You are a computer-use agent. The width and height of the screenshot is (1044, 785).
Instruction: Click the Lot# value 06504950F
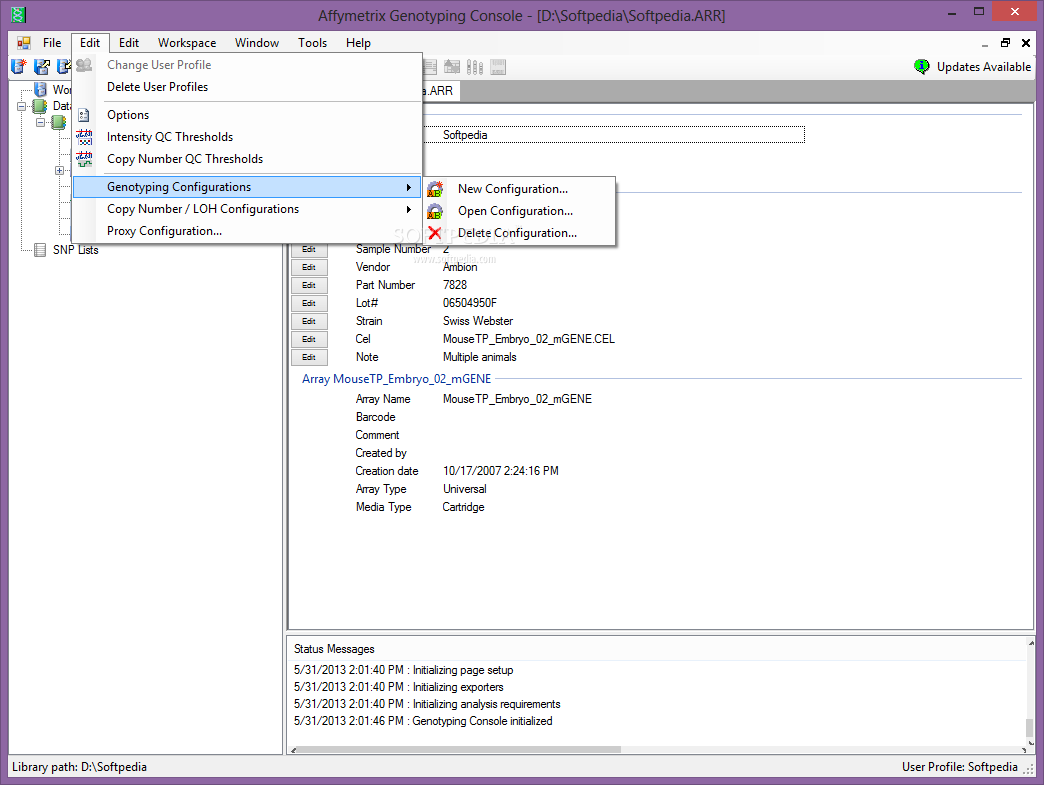click(469, 303)
